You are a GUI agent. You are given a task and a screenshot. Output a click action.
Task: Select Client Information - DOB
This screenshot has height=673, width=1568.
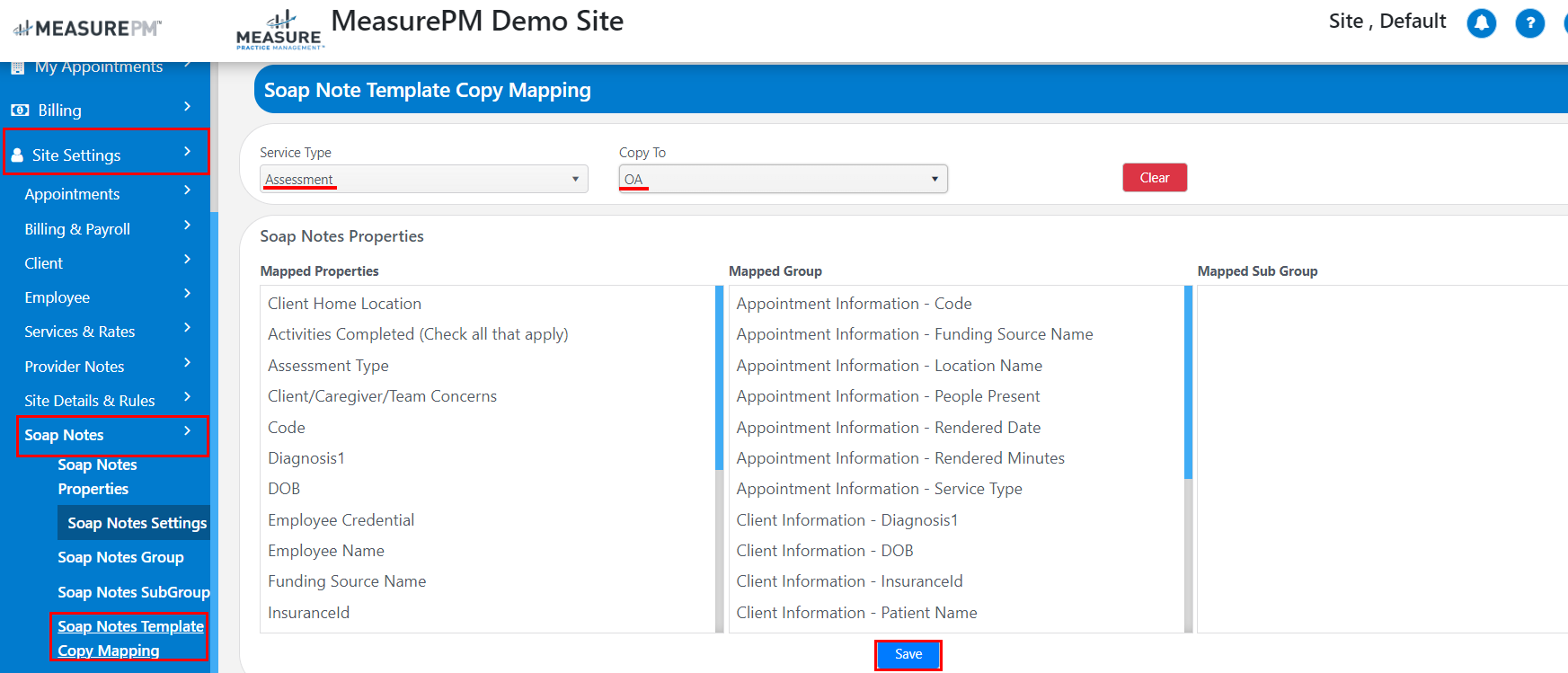pyautogui.click(x=825, y=551)
